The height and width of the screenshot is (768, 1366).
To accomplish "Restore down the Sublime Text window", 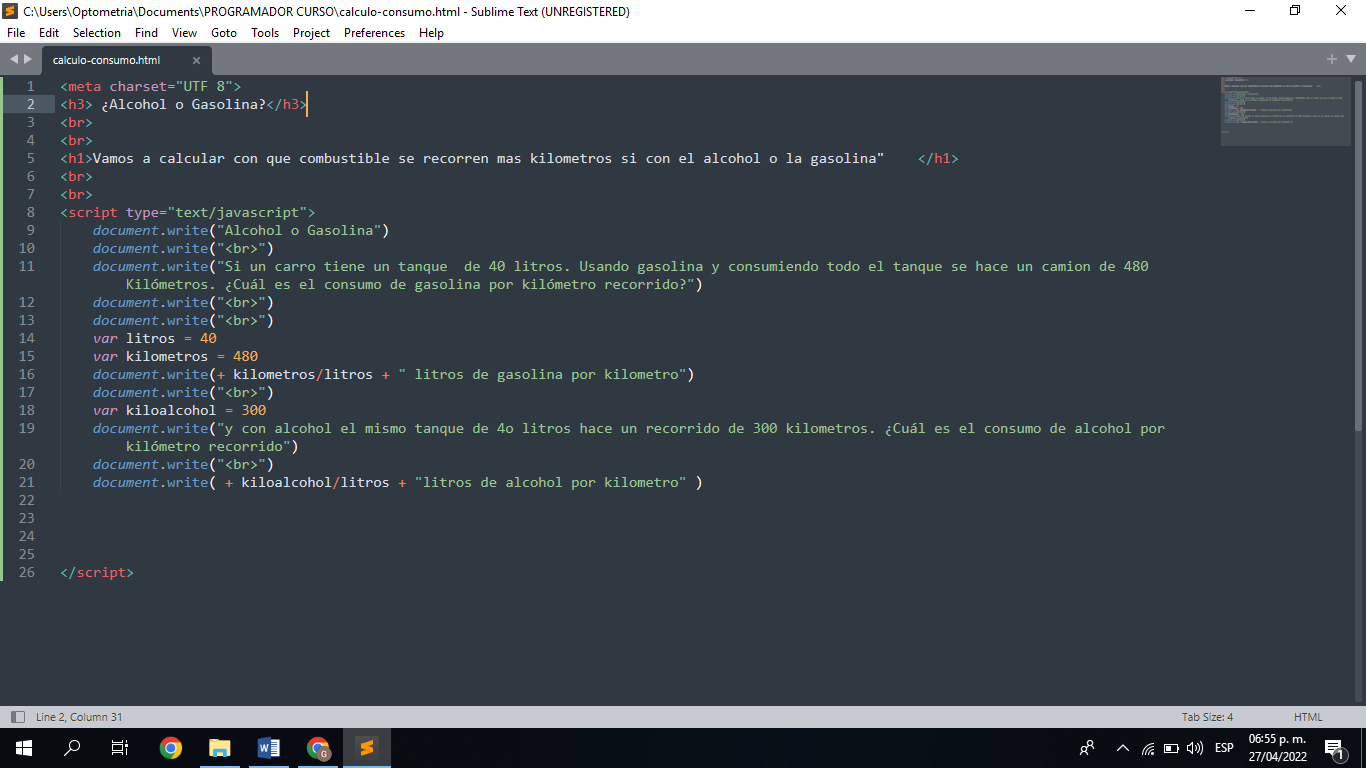I will click(x=1296, y=11).
